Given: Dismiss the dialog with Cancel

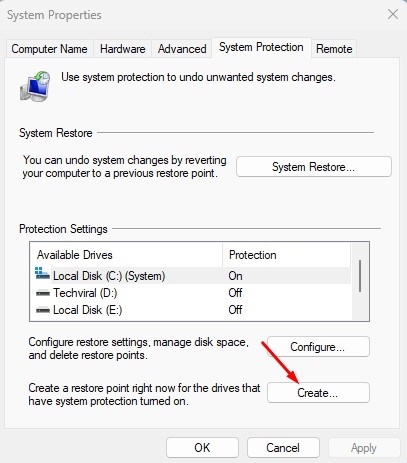Looking at the screenshot, I should point(283,448).
